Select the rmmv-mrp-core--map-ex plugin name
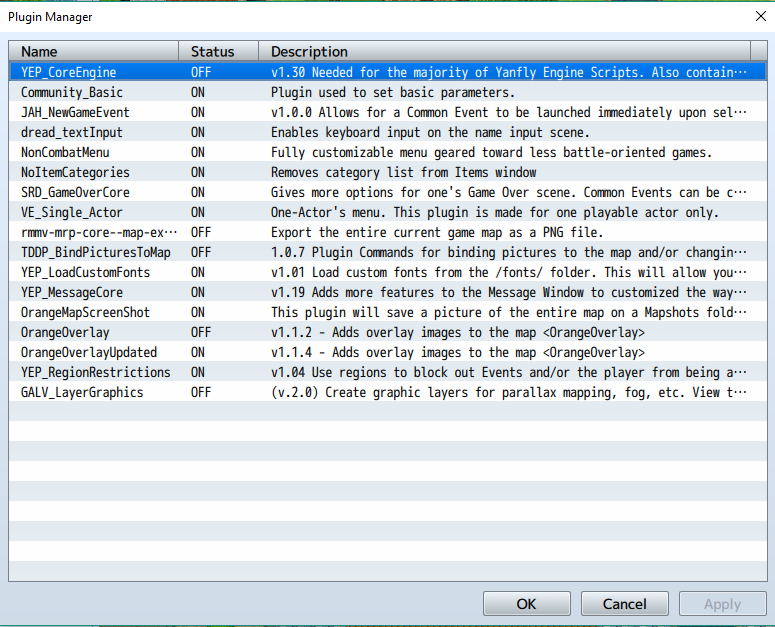This screenshot has width=775, height=627. pyautogui.click(x=99, y=232)
